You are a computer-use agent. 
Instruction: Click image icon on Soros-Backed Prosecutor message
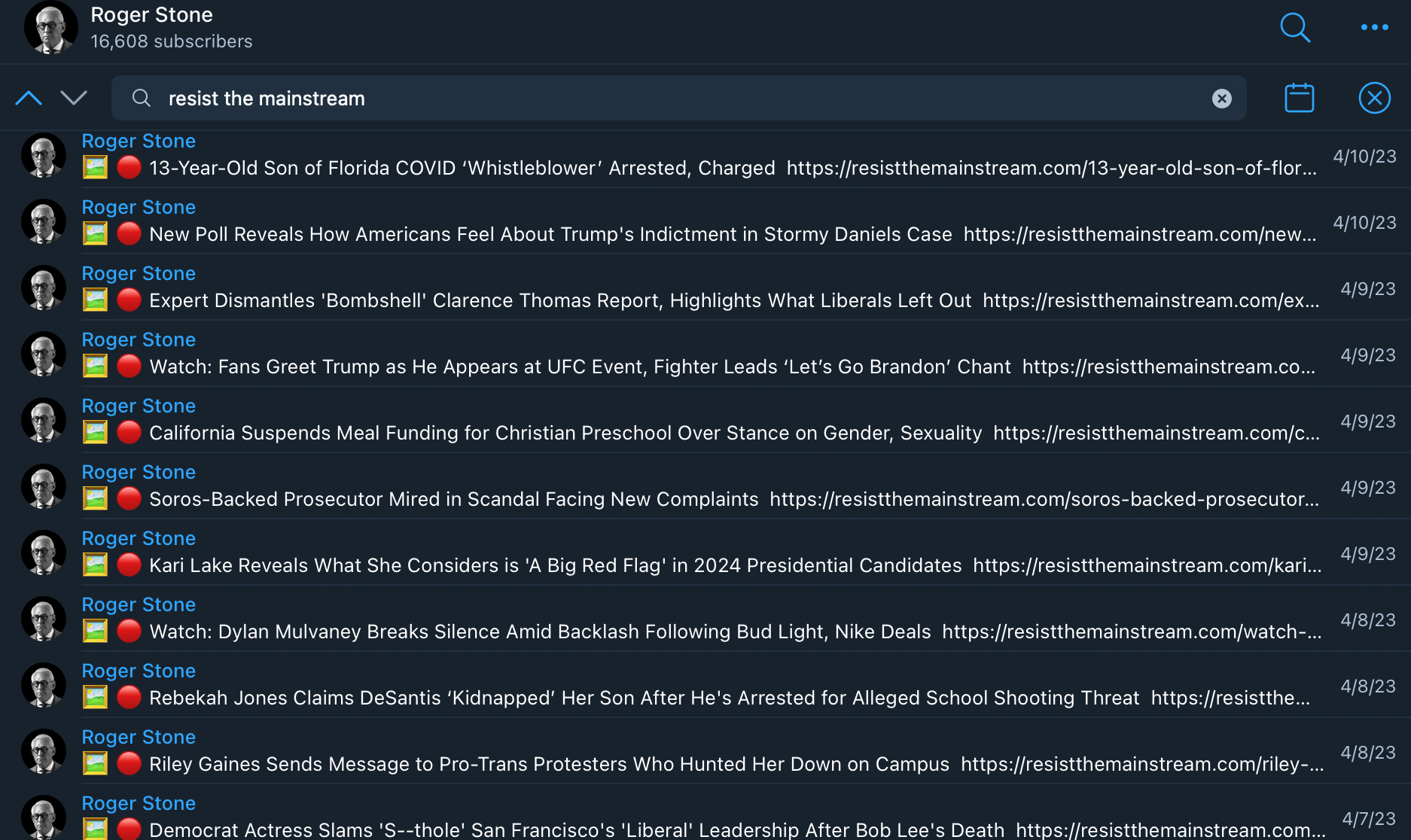(95, 498)
